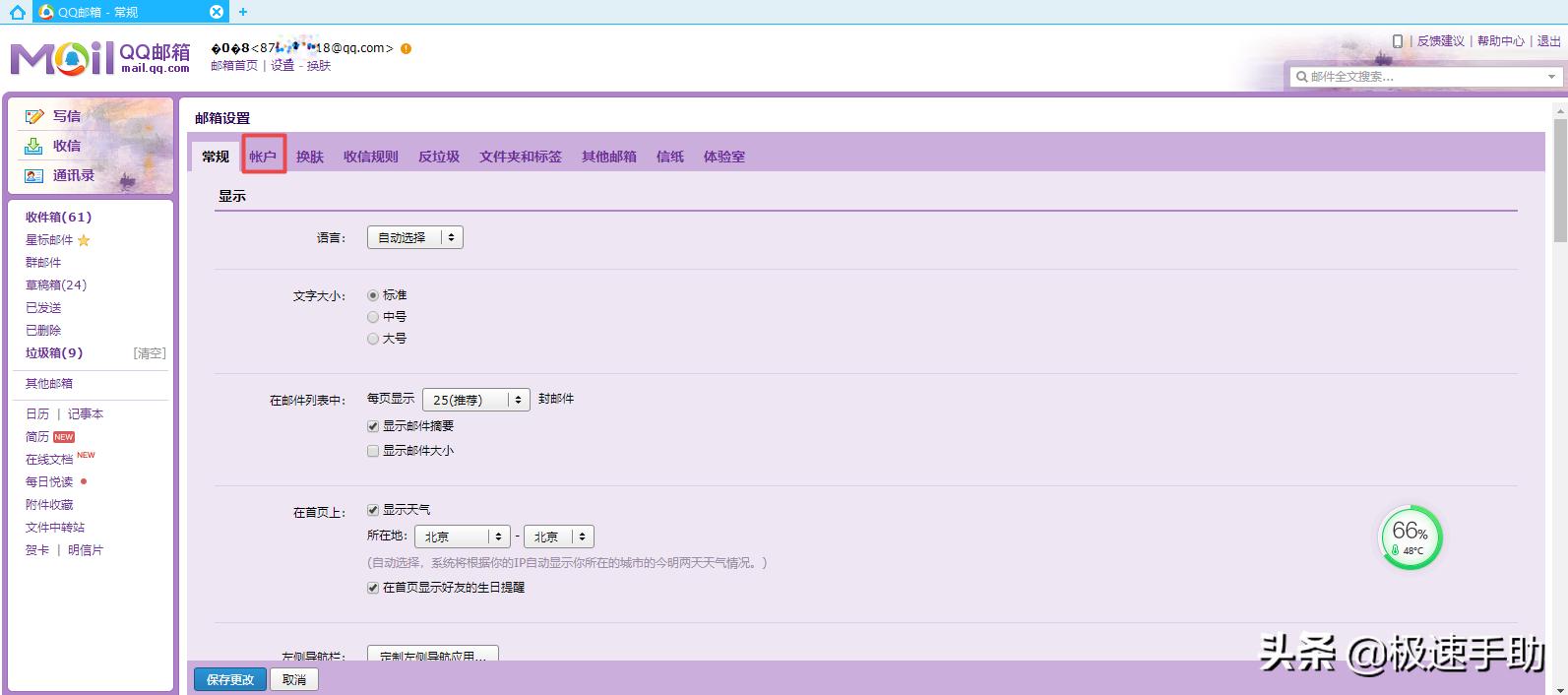This screenshot has height=695, width=1568.
Task: Click the orange account warning icon
Action: [x=406, y=48]
